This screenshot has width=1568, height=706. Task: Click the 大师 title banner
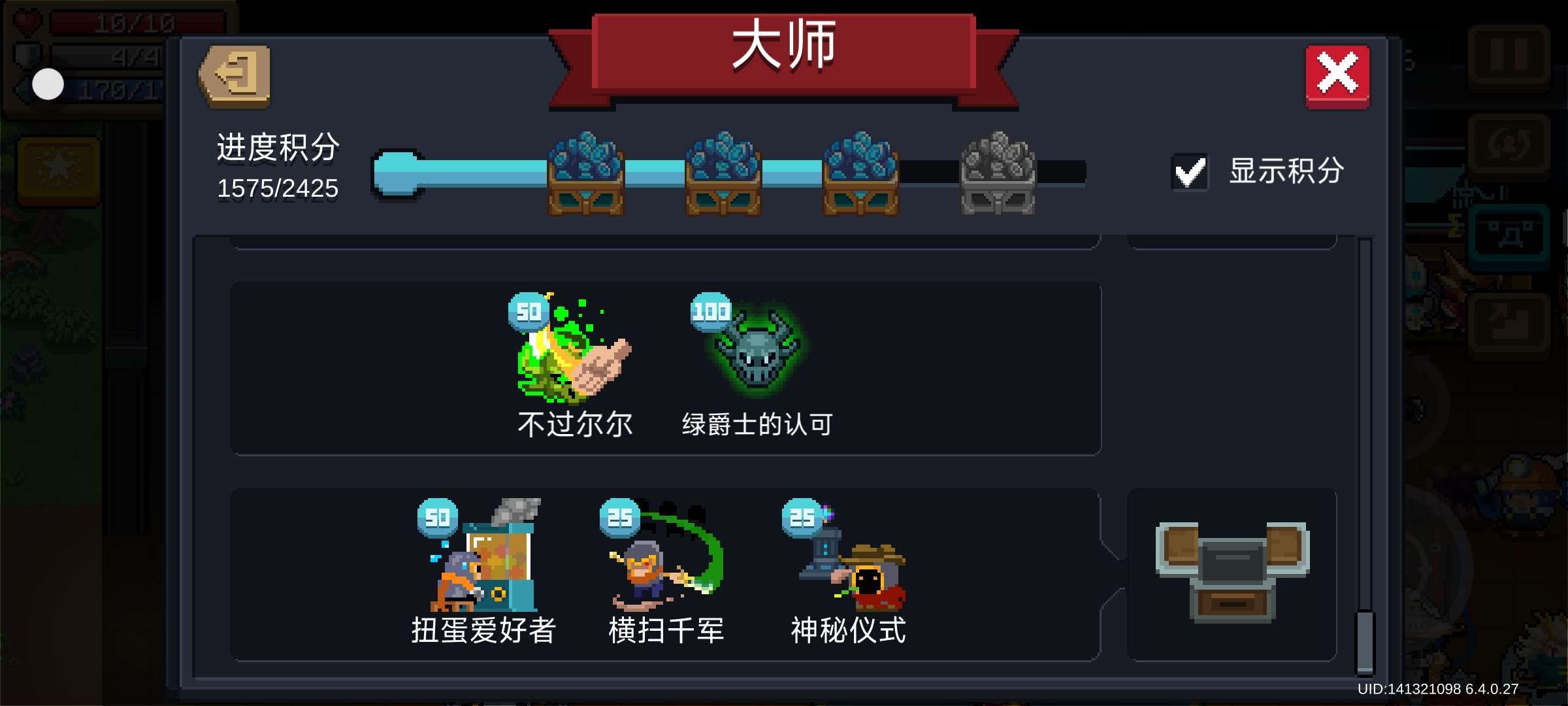pos(784,56)
